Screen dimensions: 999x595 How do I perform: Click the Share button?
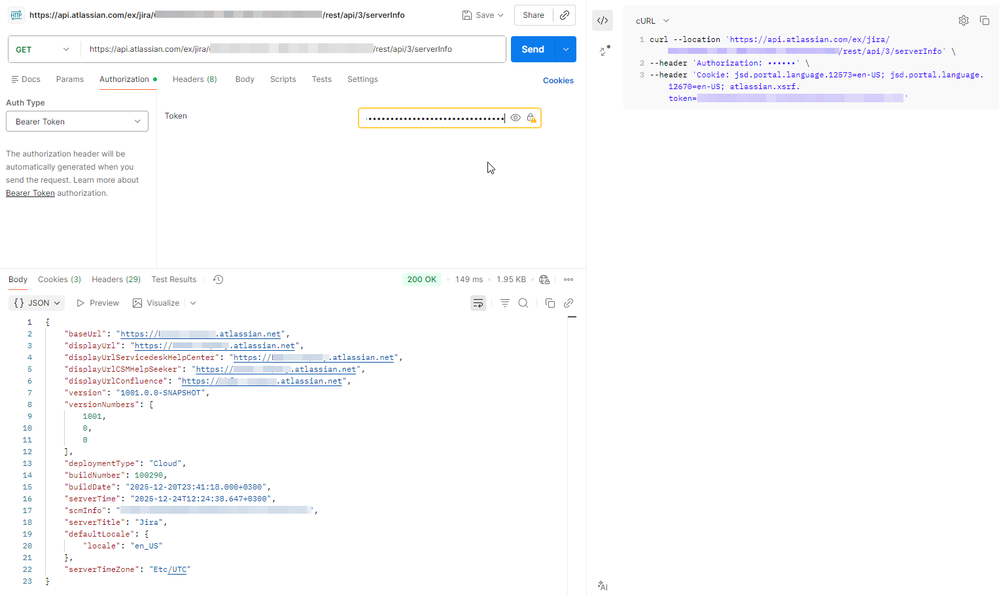pyautogui.click(x=533, y=15)
